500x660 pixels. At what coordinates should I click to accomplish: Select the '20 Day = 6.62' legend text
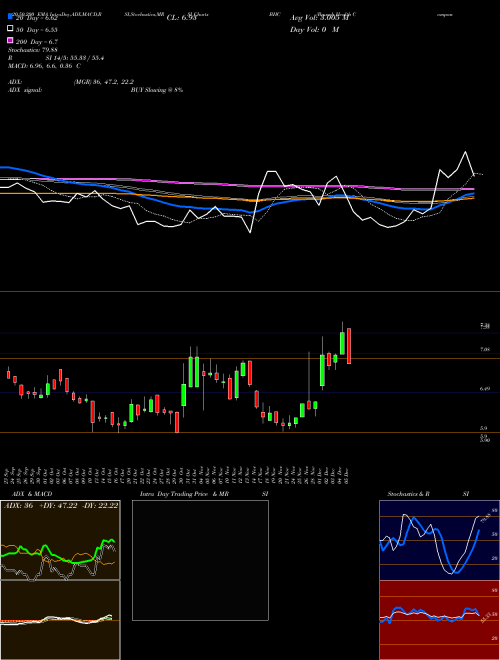click(37, 18)
